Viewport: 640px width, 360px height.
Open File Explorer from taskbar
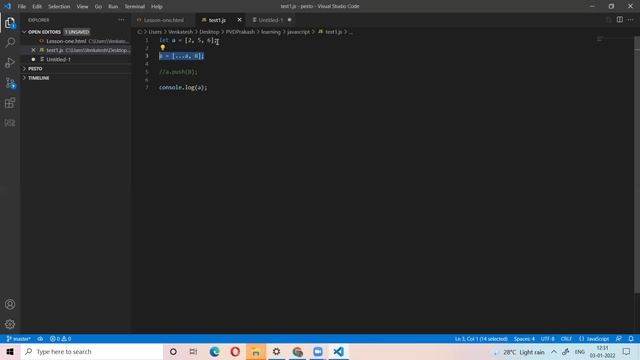256,352
